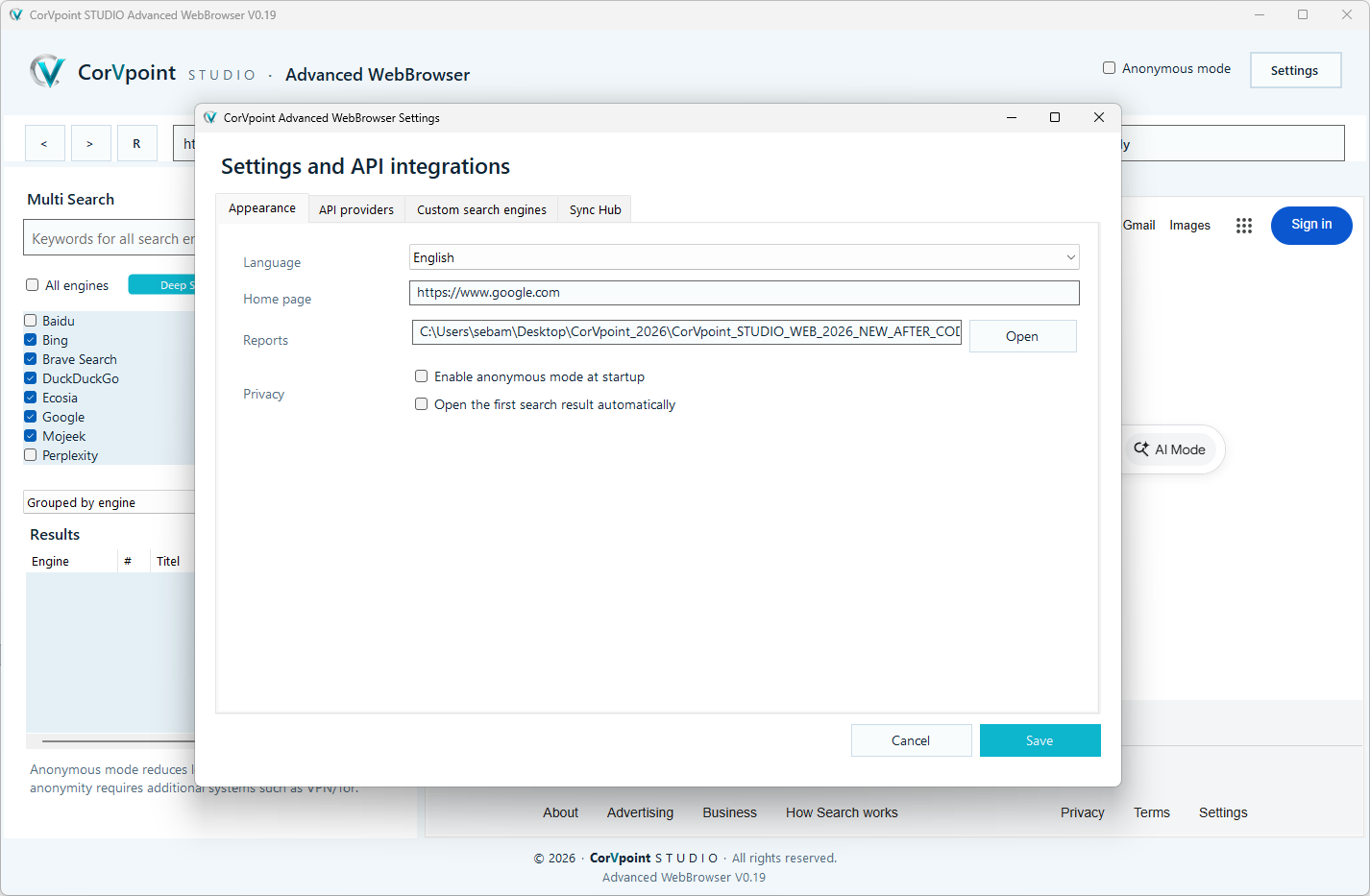Click the Settings button in main window header
Viewport: 1370px width, 896px height.
1295,70
